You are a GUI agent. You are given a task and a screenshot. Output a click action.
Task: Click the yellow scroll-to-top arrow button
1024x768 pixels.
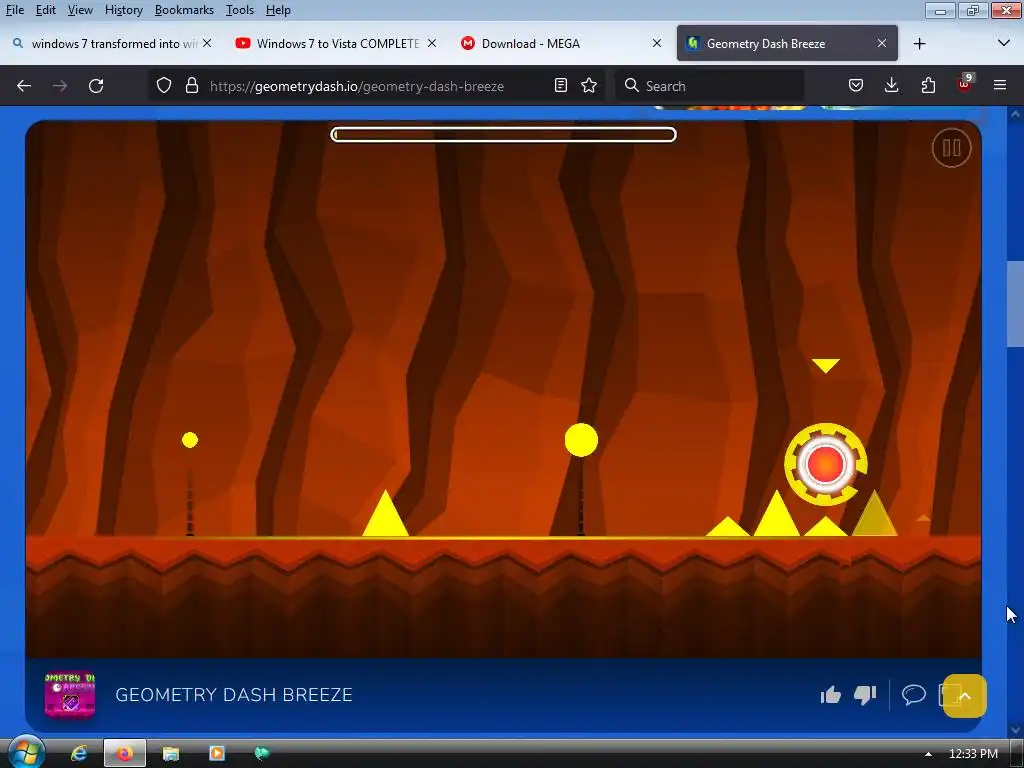click(x=965, y=696)
